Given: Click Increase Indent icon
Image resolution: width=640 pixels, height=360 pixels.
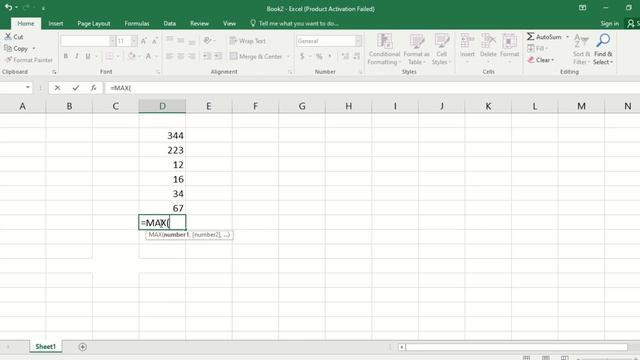Looking at the screenshot, I should (x=218, y=56).
